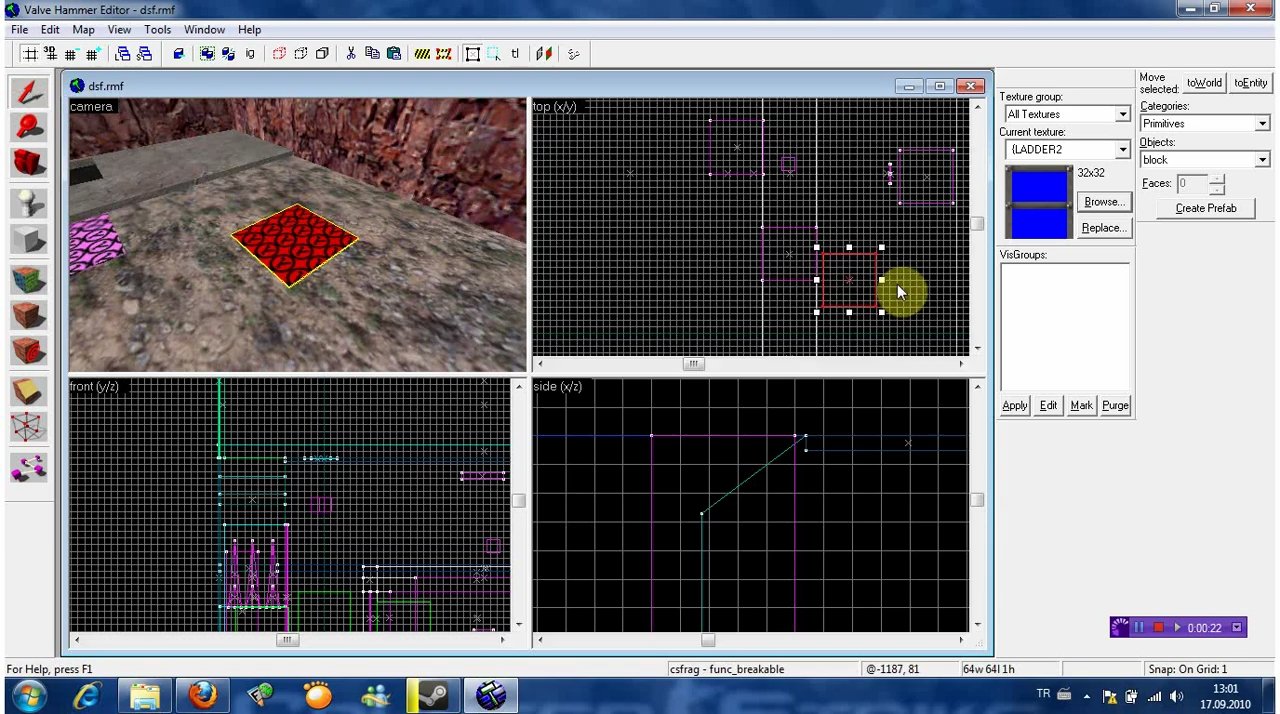Image resolution: width=1280 pixels, height=714 pixels.
Task: Click the VisGroups Mark button
Action: tap(1081, 406)
